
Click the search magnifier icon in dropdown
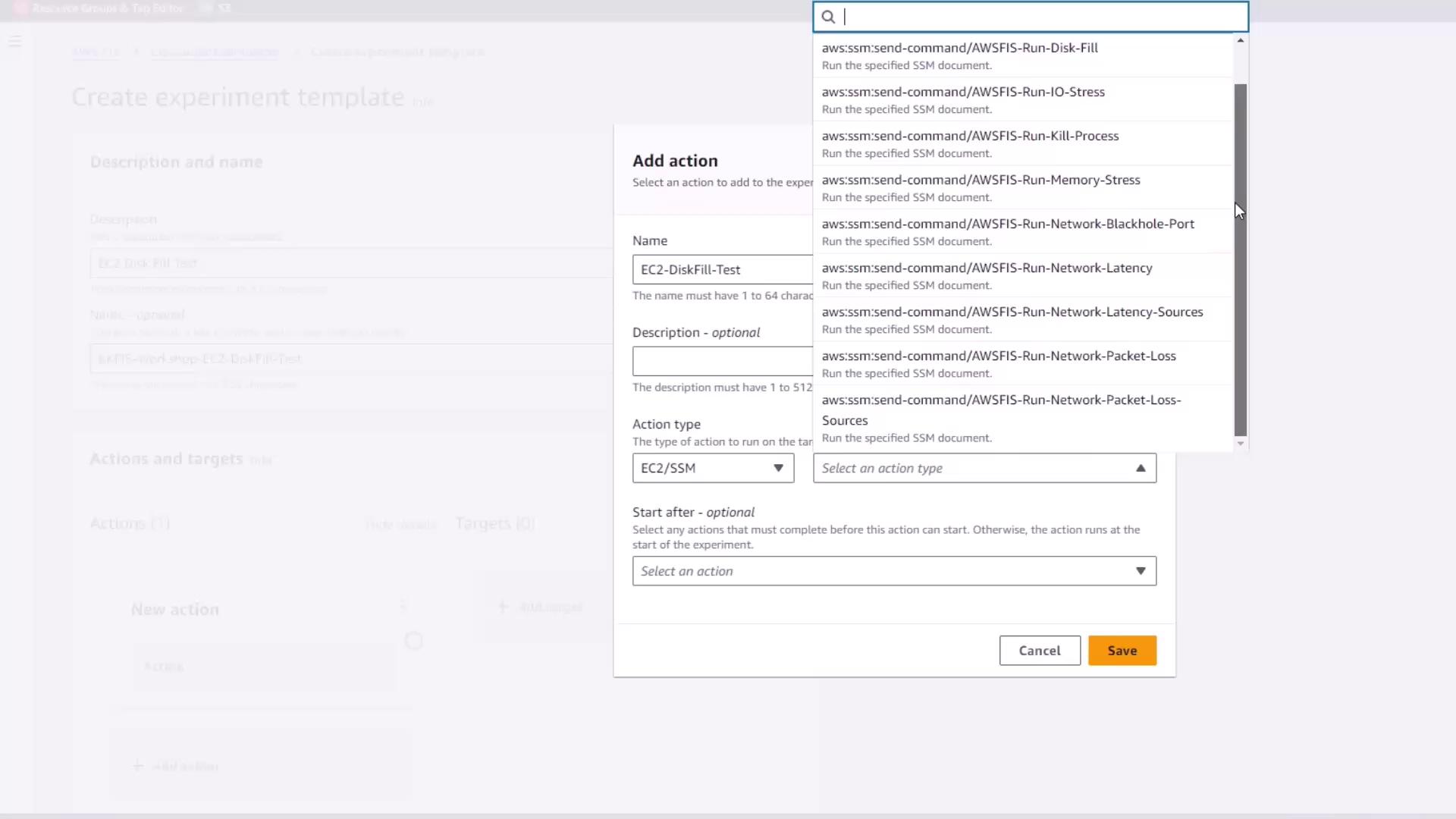pos(828,17)
